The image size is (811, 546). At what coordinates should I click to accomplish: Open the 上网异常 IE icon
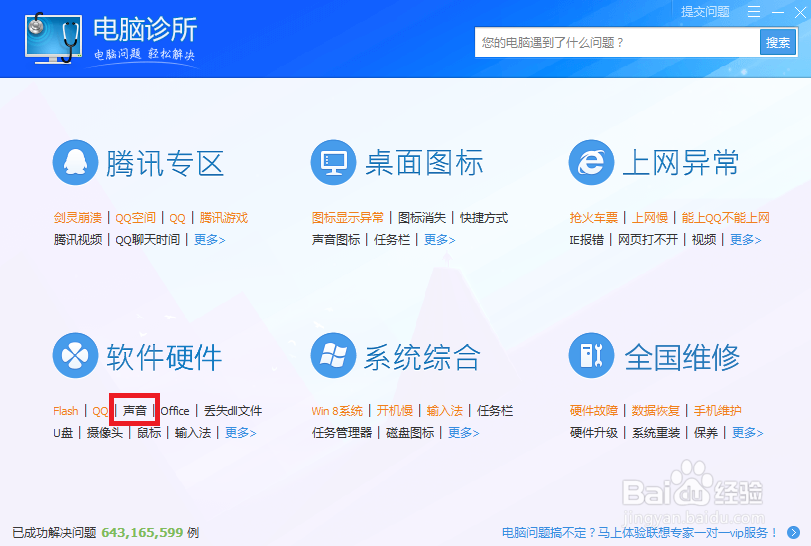click(591, 162)
